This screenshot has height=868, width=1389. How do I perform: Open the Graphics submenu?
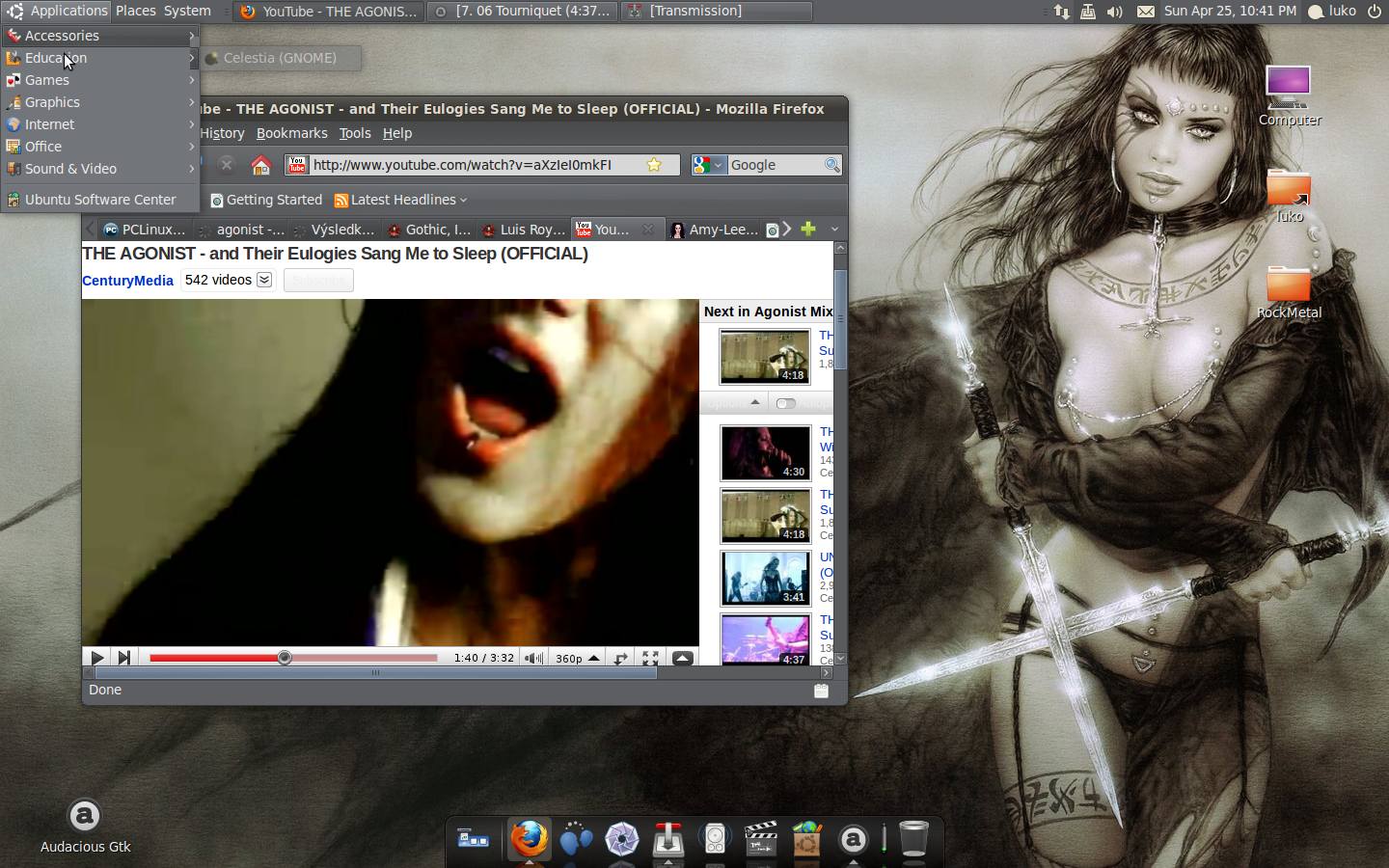(100, 102)
